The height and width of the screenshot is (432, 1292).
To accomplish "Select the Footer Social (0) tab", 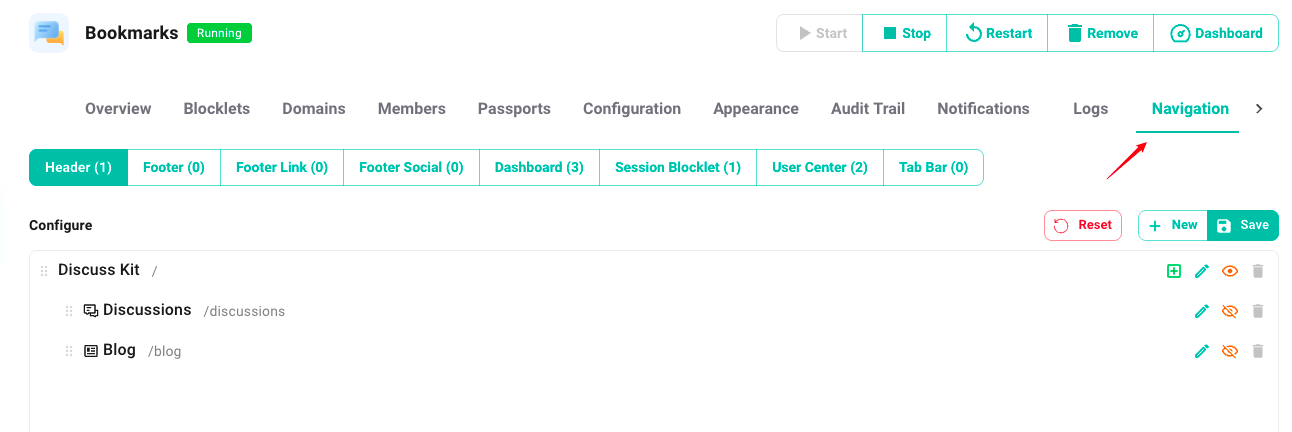I will [411, 167].
